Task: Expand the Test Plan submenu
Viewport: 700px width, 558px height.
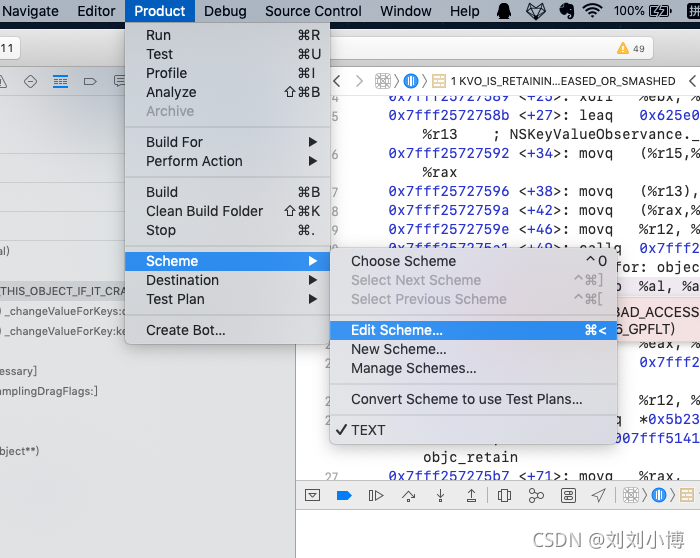Action: pos(228,299)
